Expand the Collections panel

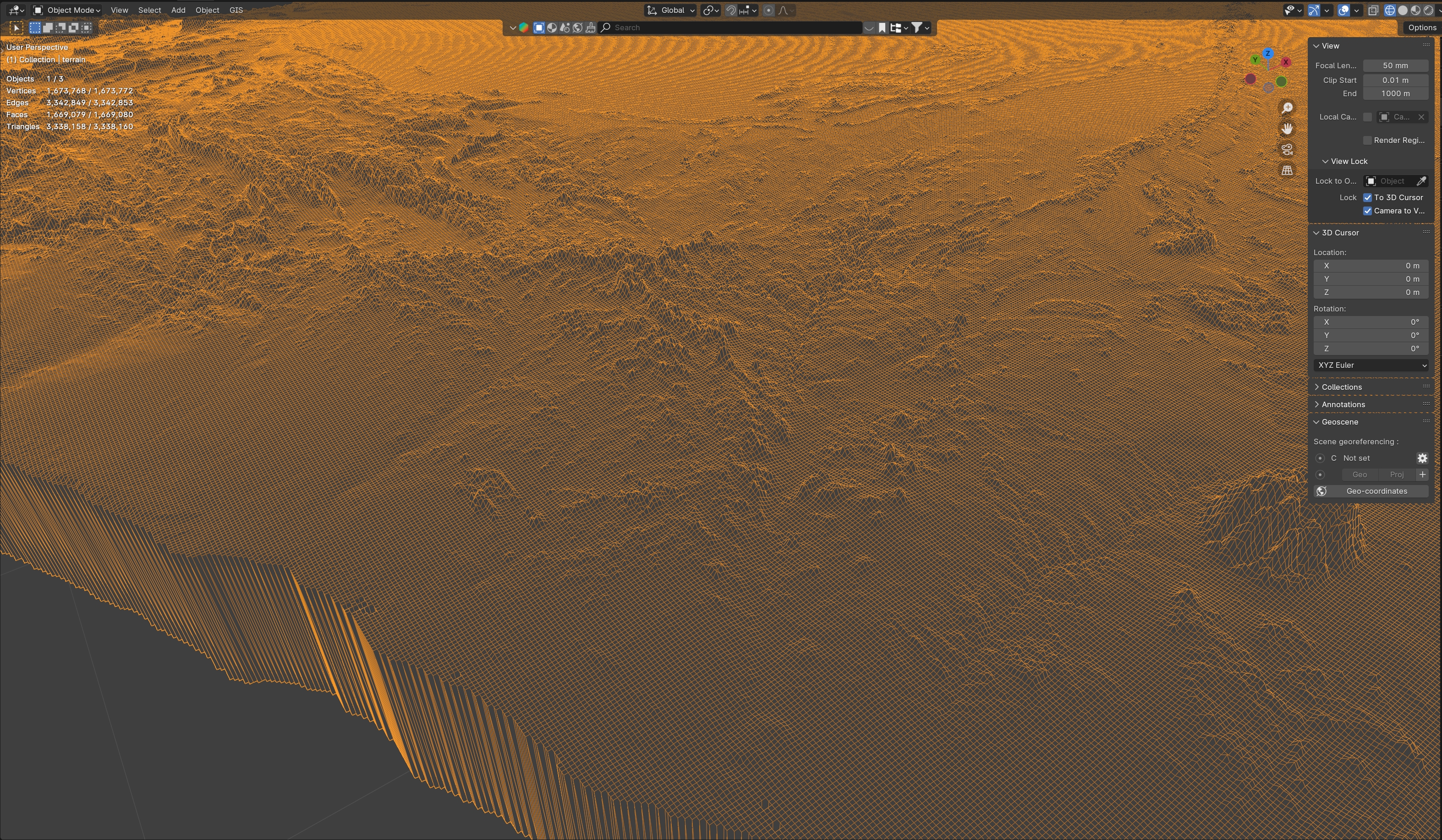[1341, 387]
